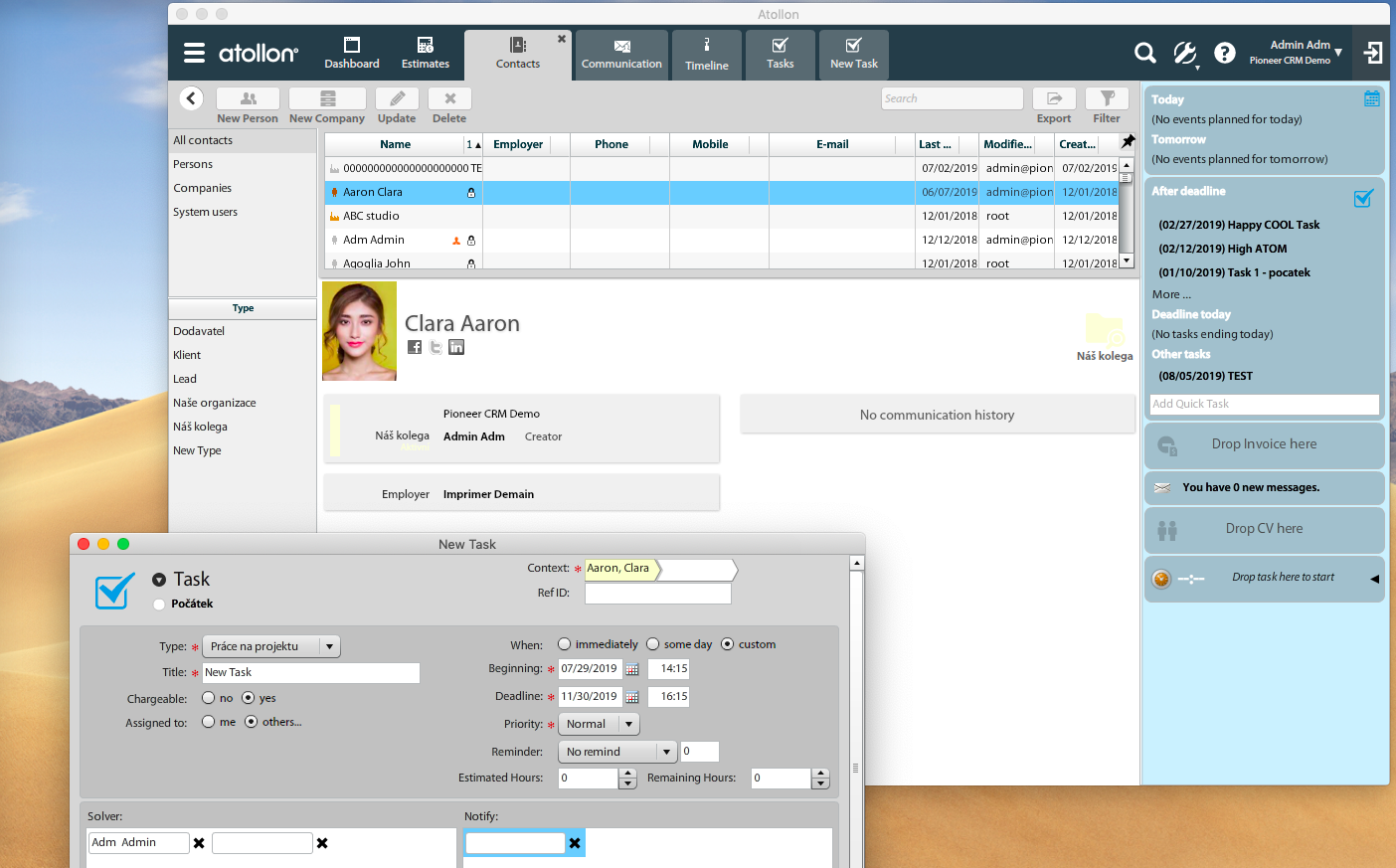Switch to the Communication tab
The image size is (1396, 868).
coord(621,54)
